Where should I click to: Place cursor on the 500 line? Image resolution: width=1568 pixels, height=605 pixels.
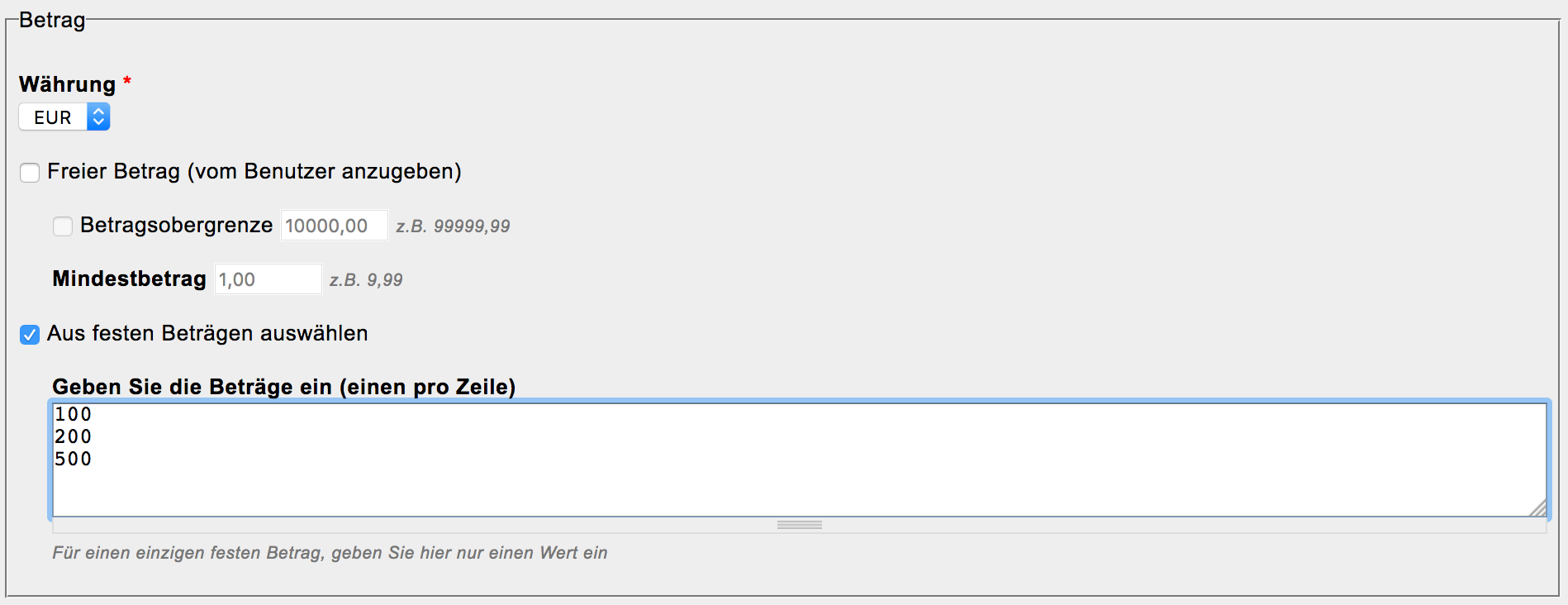[x=74, y=459]
